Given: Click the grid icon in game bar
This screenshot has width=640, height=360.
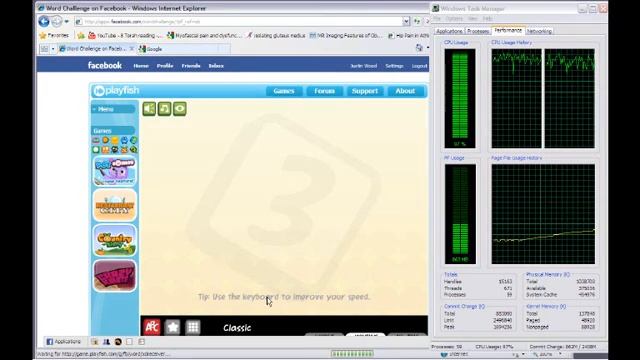Looking at the screenshot, I should point(193,327).
